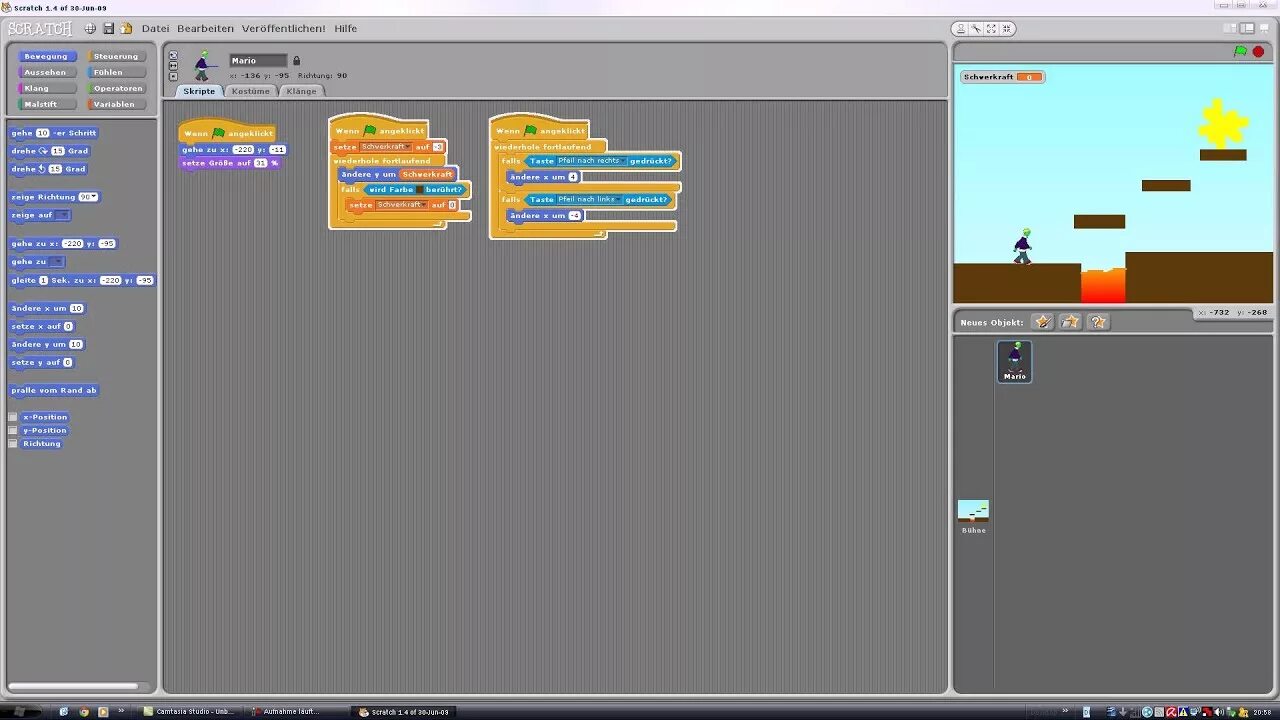This screenshot has height=720, width=1280.
Task: Select the delete scissors tool
Action: tap(977, 28)
